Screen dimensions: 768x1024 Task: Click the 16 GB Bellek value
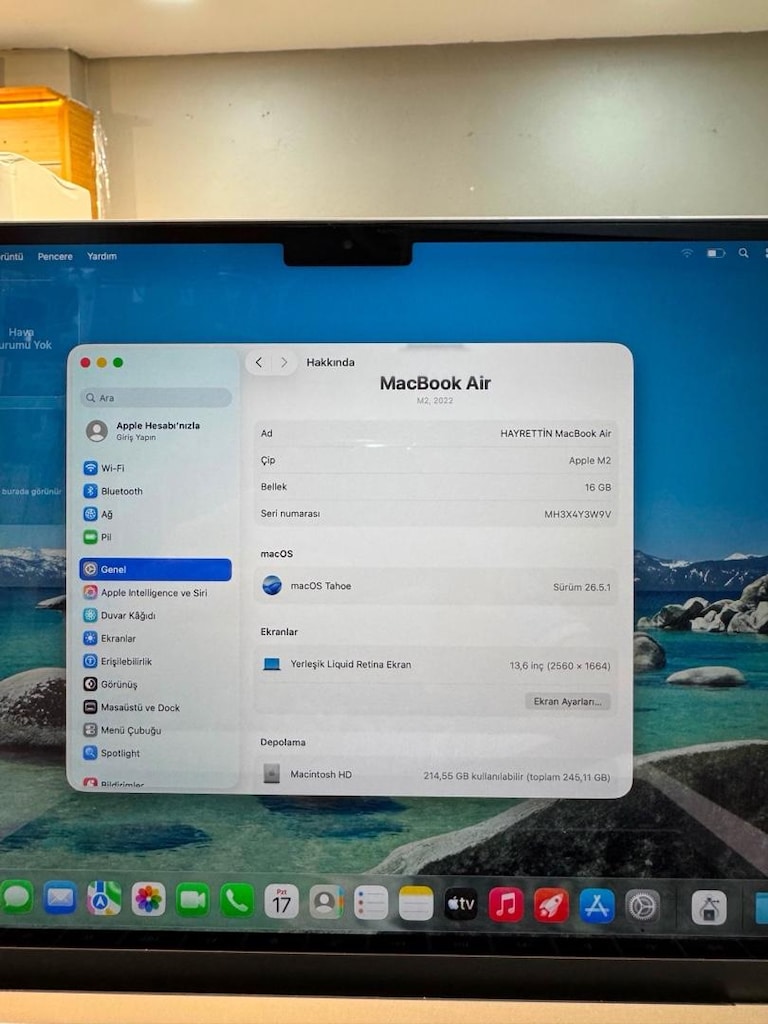[x=598, y=487]
